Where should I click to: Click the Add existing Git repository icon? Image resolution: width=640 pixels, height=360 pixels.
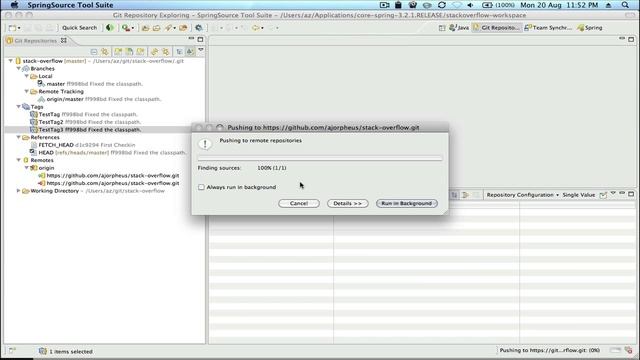click(118, 52)
